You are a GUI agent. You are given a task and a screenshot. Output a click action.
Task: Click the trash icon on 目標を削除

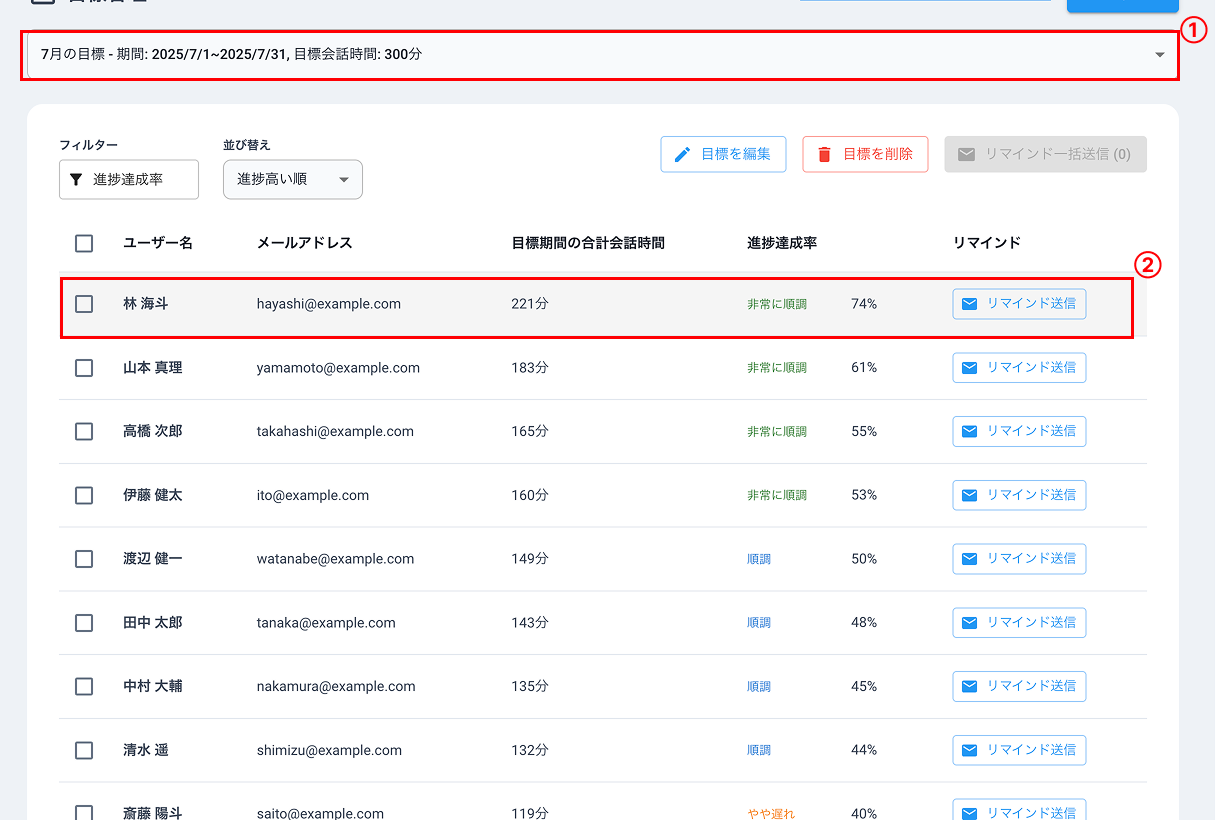coord(825,154)
